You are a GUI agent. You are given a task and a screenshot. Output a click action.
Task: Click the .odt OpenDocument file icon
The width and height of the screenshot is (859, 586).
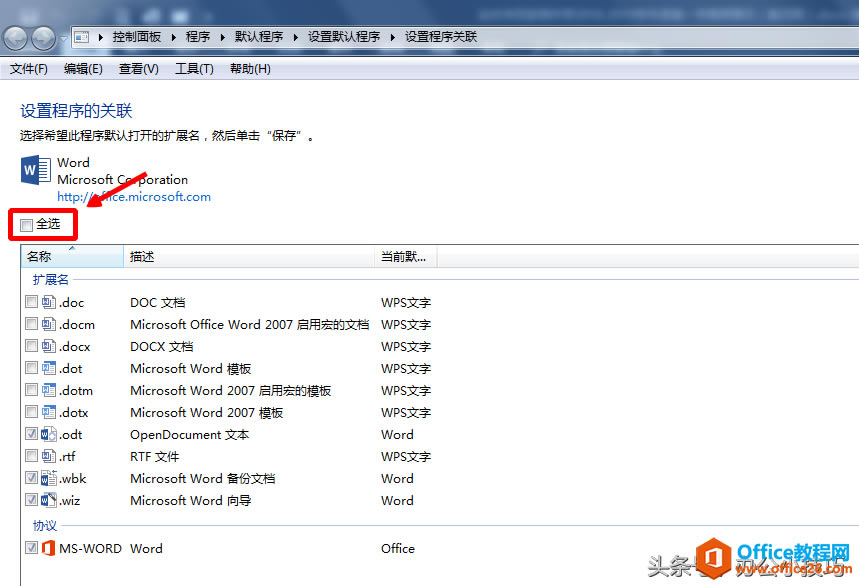(49, 434)
